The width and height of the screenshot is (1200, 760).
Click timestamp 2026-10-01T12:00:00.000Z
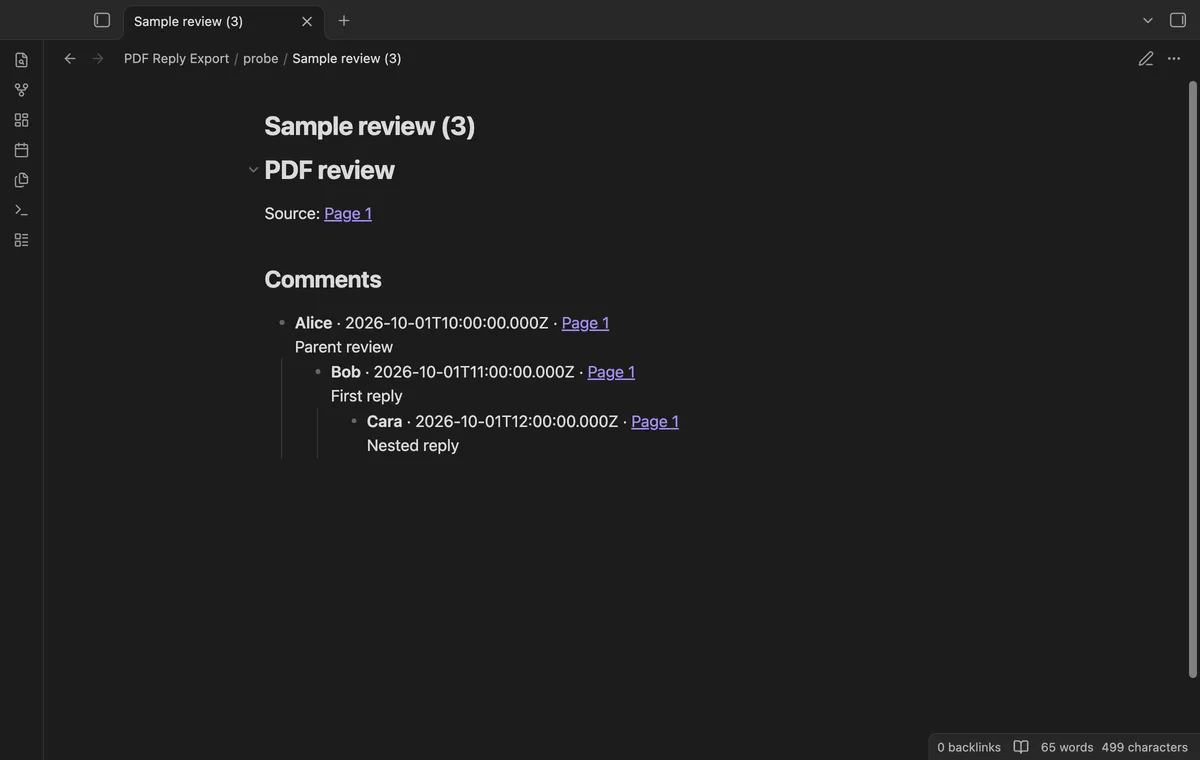(x=517, y=421)
